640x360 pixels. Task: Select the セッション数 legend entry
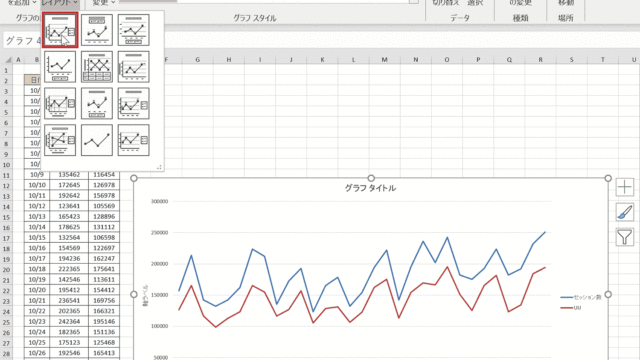tap(581, 297)
